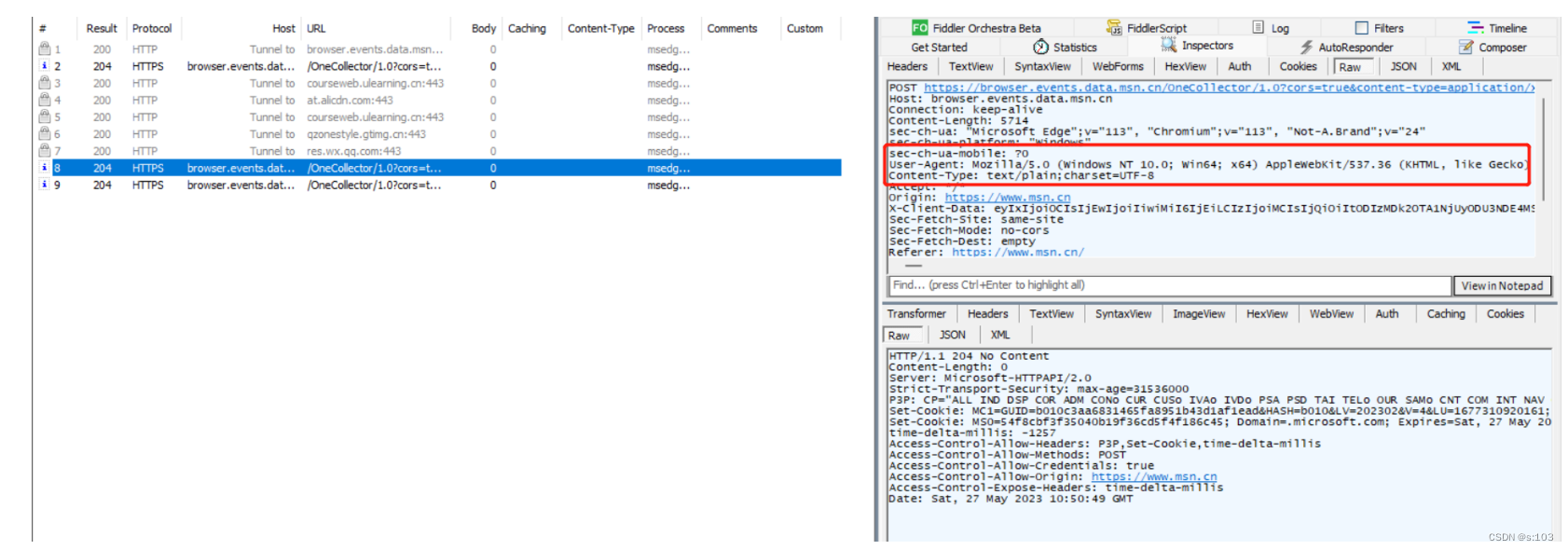Viewport: 1568px width, 550px height.
Task: Sort sessions by Result column
Action: 102,29
